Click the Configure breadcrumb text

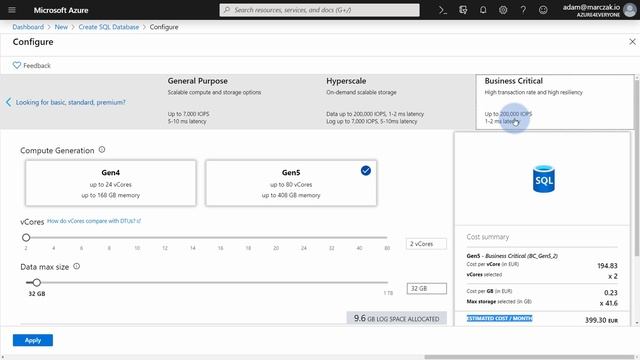(x=164, y=27)
